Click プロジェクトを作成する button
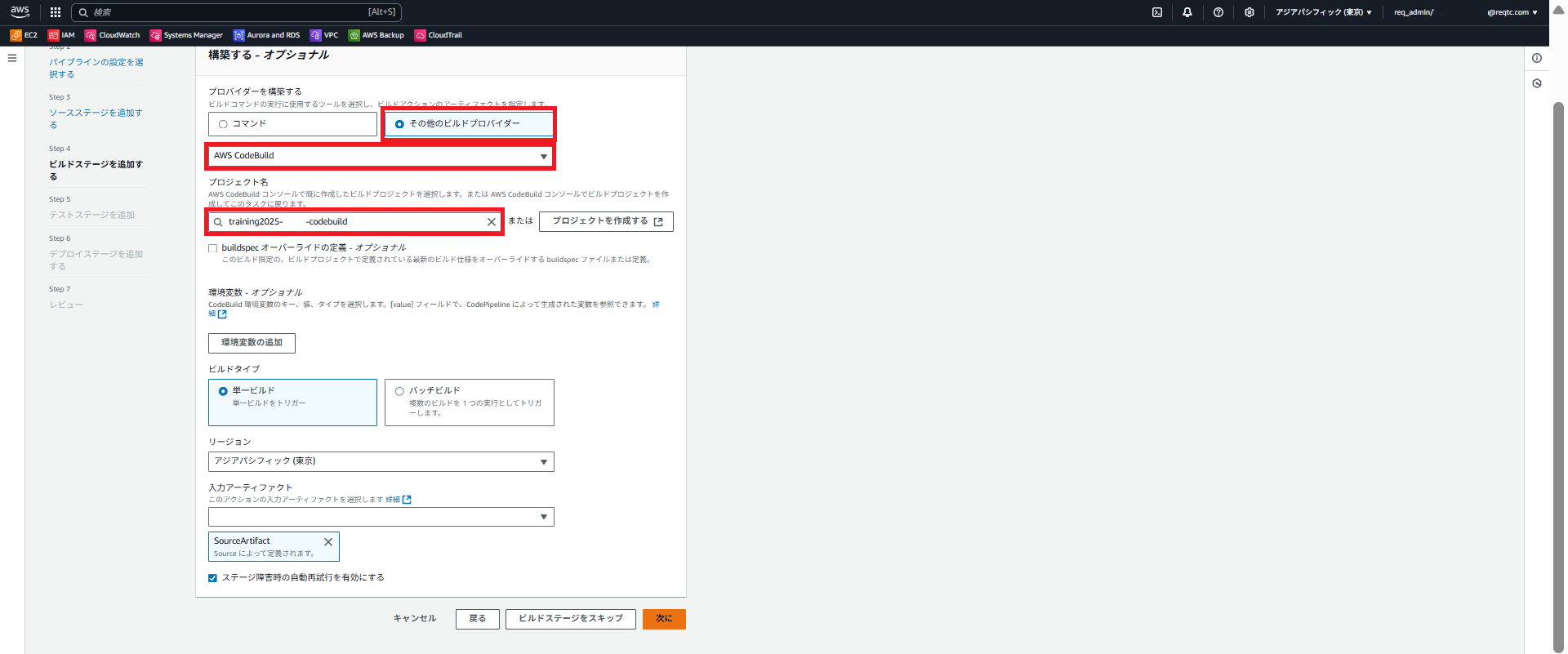Viewport: 1568px width, 654px height. pos(606,221)
